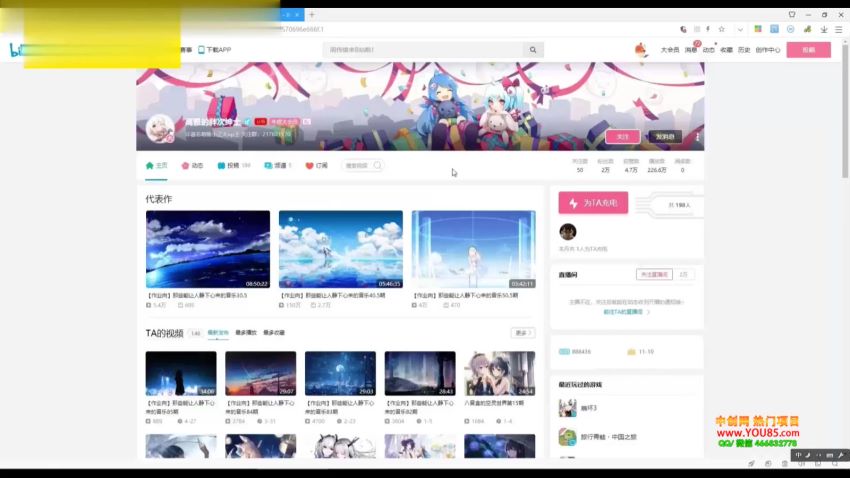Click the 粉丝数 2万 stat

(605, 166)
